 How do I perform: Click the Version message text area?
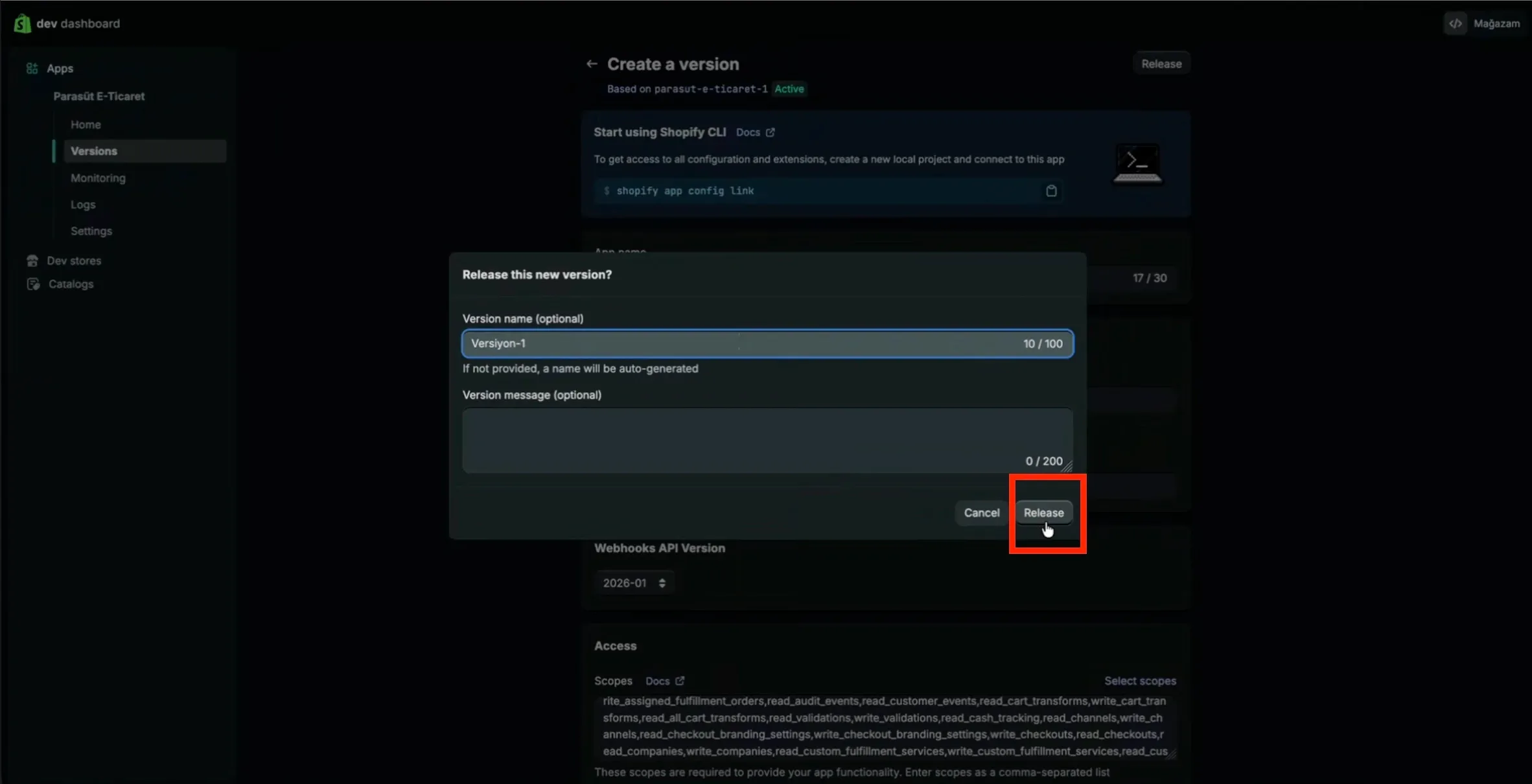pyautogui.click(x=767, y=440)
